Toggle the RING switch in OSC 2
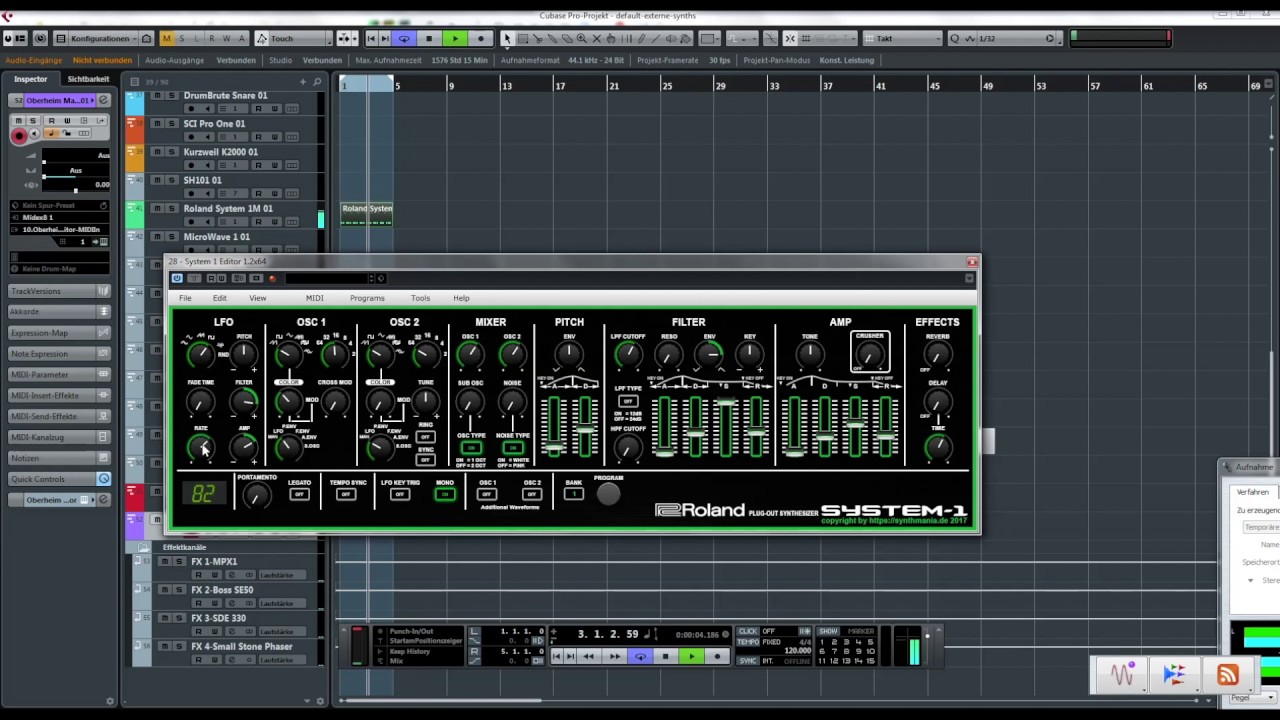This screenshot has height=720, width=1280. (x=426, y=437)
